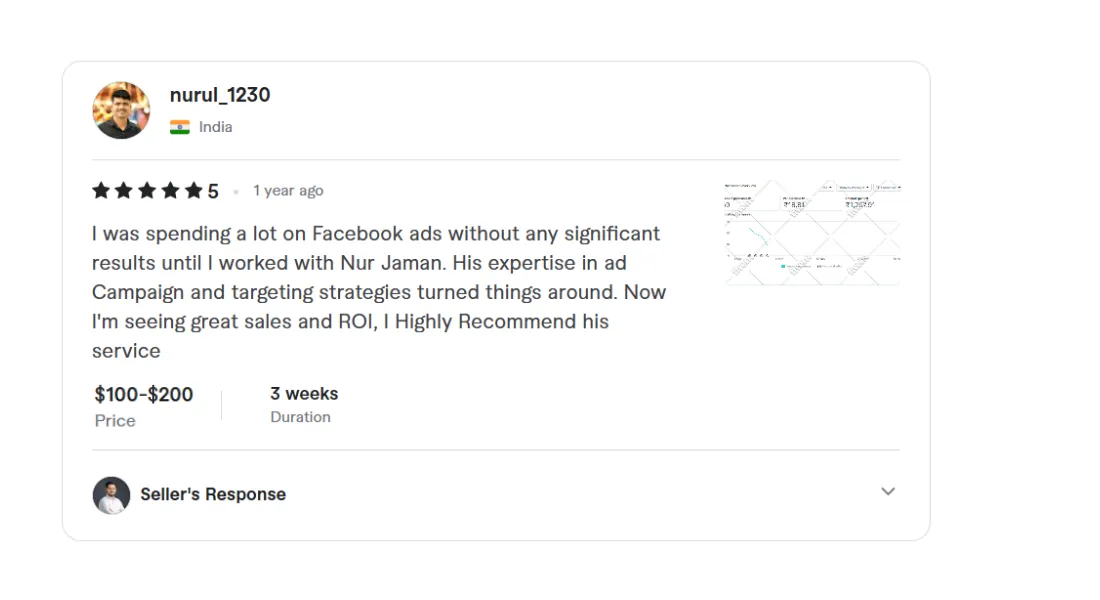The width and height of the screenshot is (1100, 600).
Task: Click the "1 year ago" timestamp
Action: click(288, 191)
